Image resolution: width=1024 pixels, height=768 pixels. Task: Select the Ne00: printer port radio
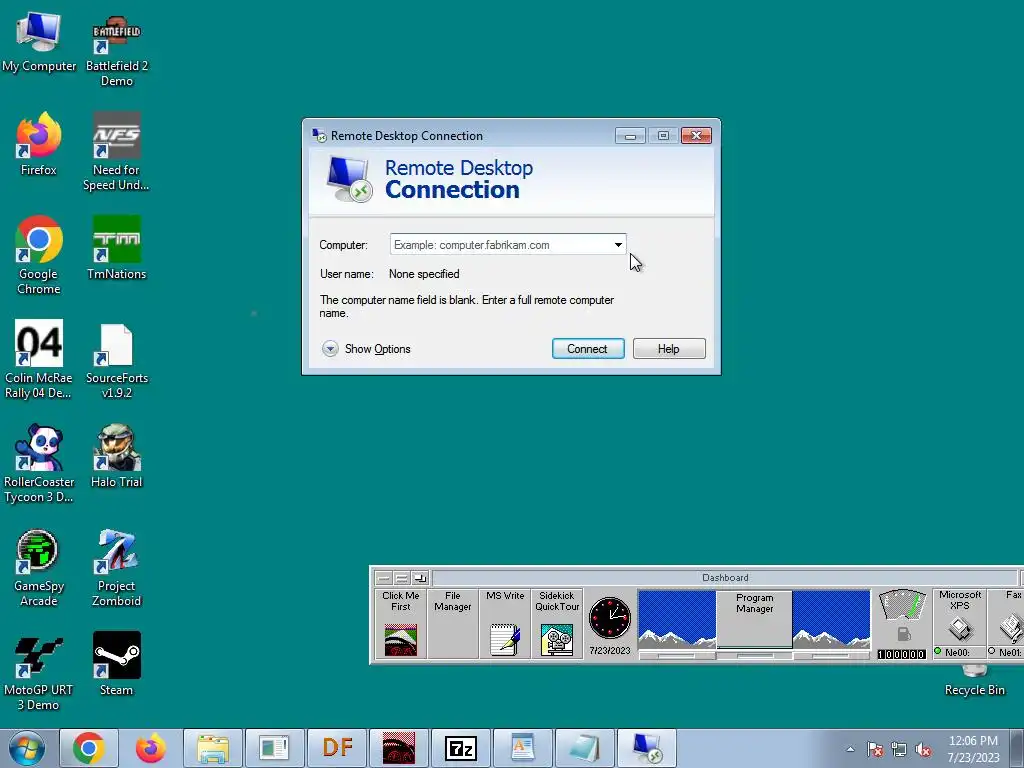tap(938, 651)
